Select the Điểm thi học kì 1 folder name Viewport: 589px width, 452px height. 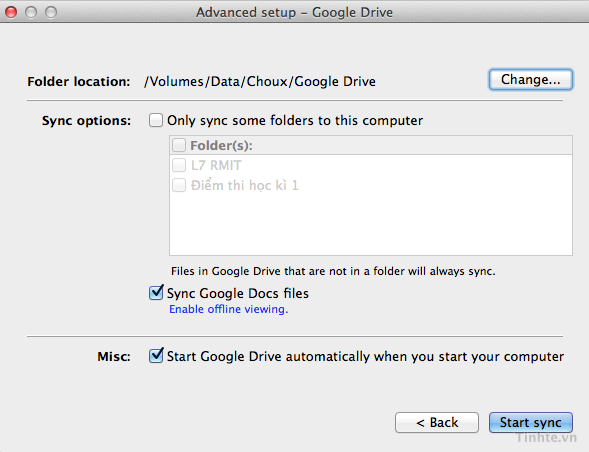click(x=245, y=185)
